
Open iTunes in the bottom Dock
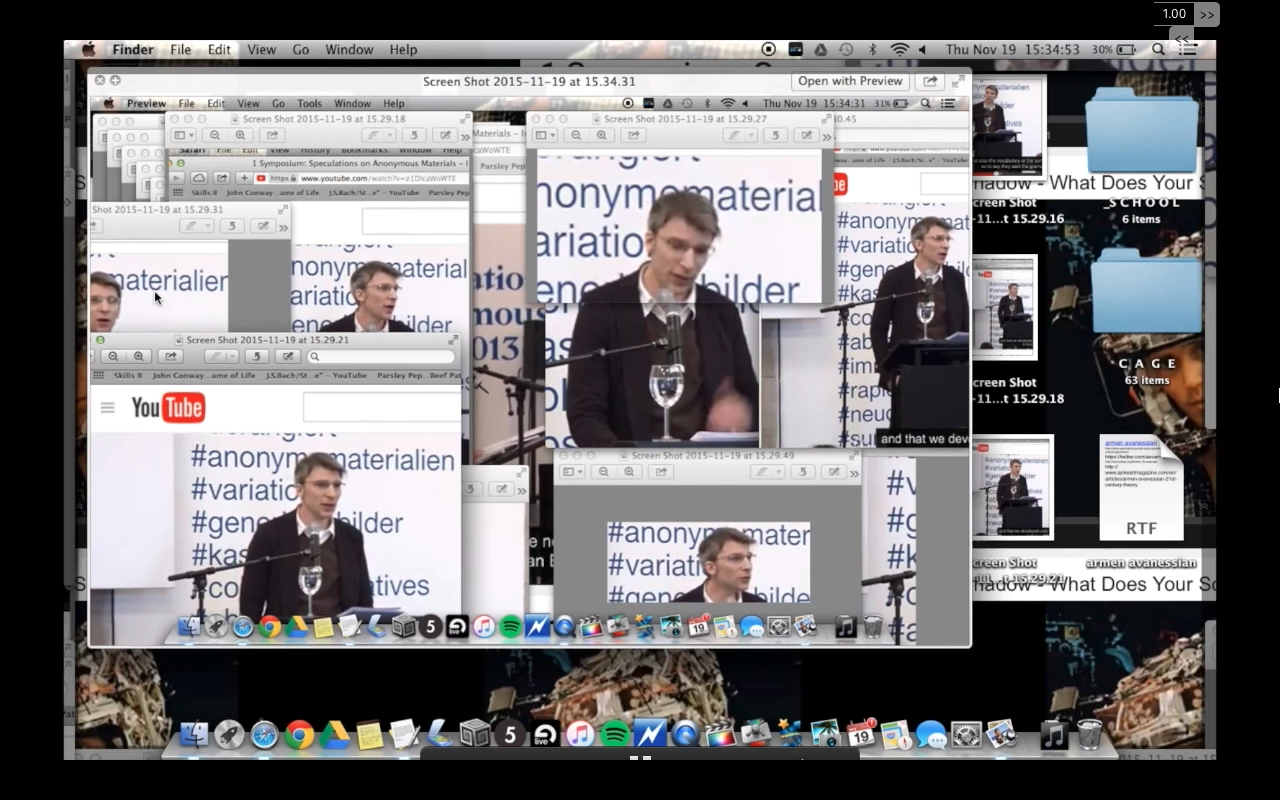coord(580,735)
